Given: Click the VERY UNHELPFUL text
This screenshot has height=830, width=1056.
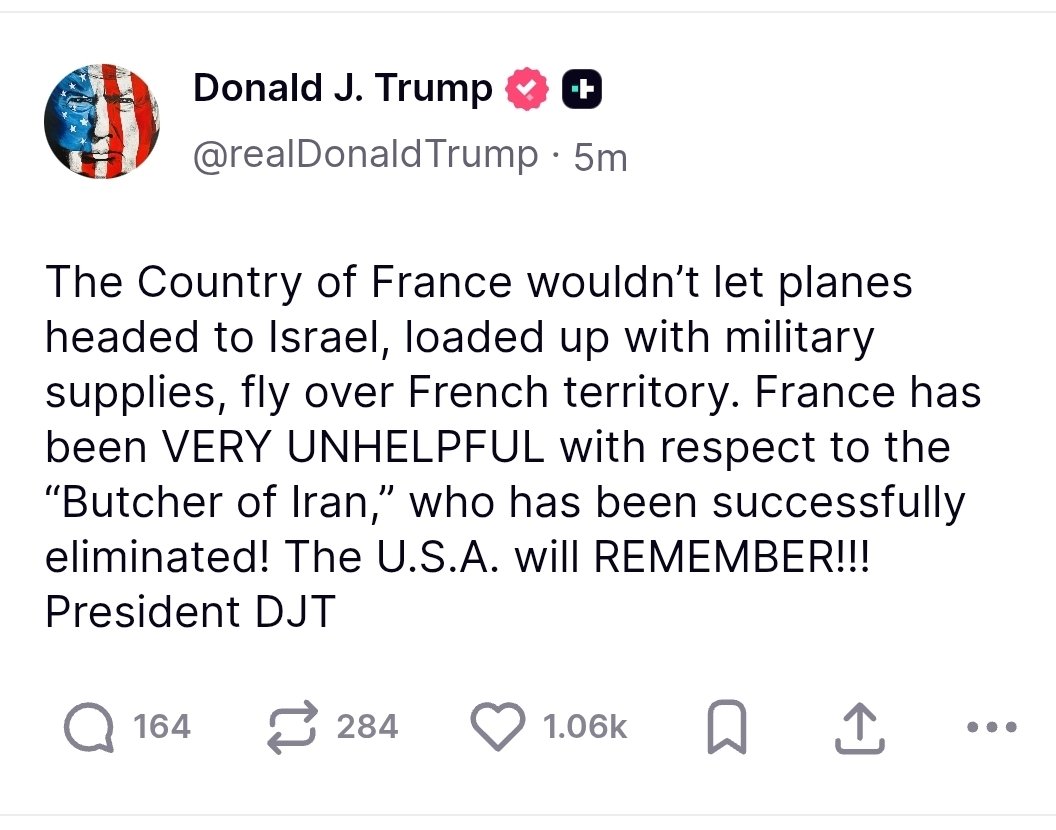Looking at the screenshot, I should click(352, 447).
